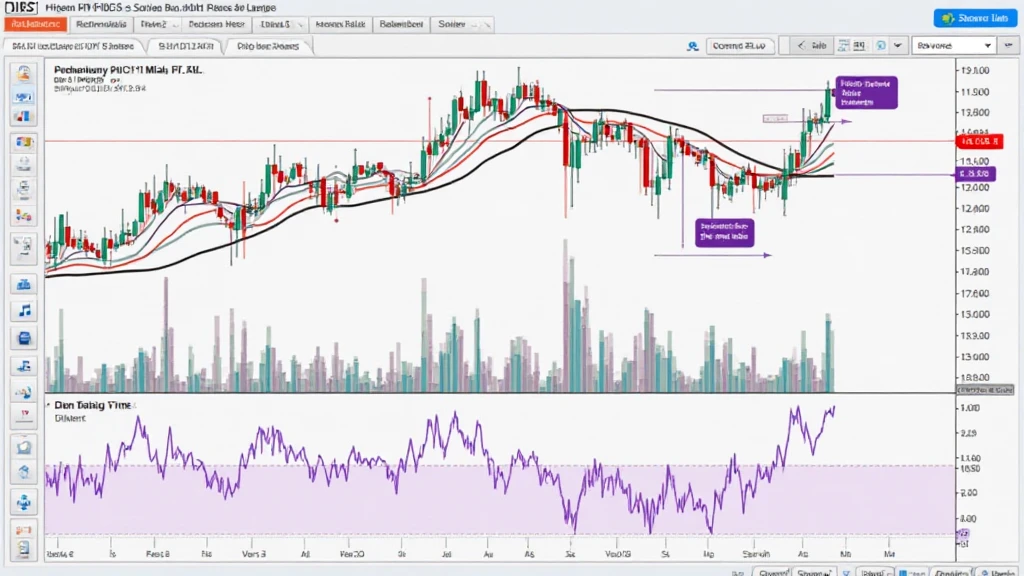The image size is (1024, 576).
Task: Open the combo box in the top-right toolbar
Action: pyautogui.click(x=954, y=45)
